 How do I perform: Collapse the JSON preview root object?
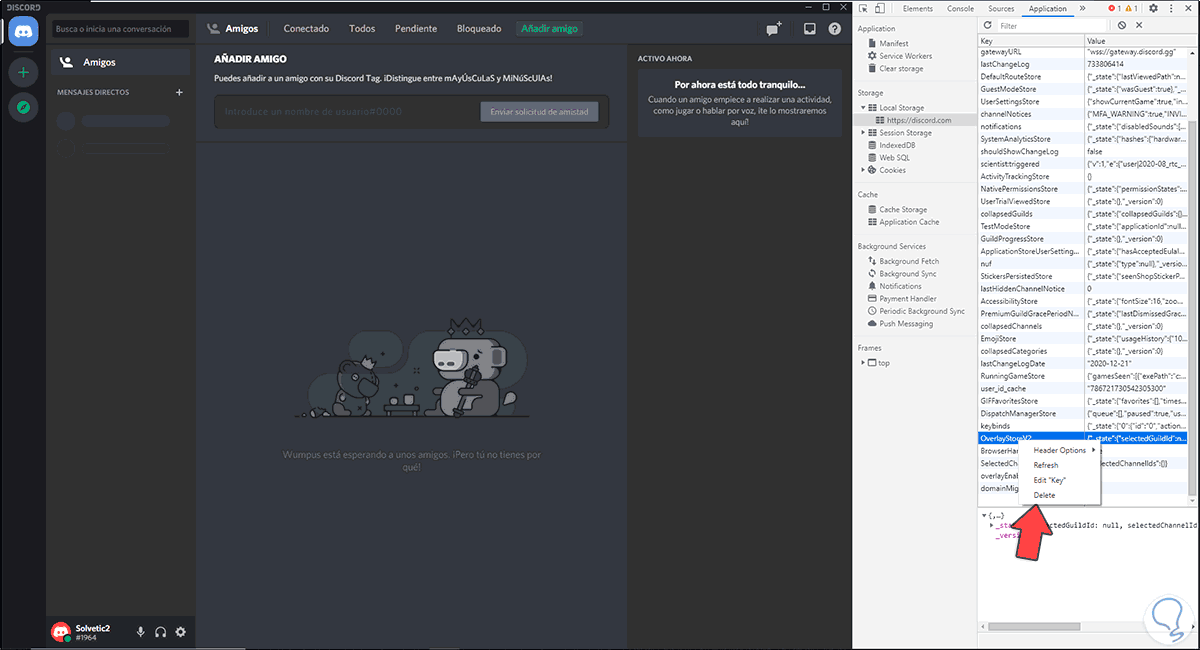984,515
